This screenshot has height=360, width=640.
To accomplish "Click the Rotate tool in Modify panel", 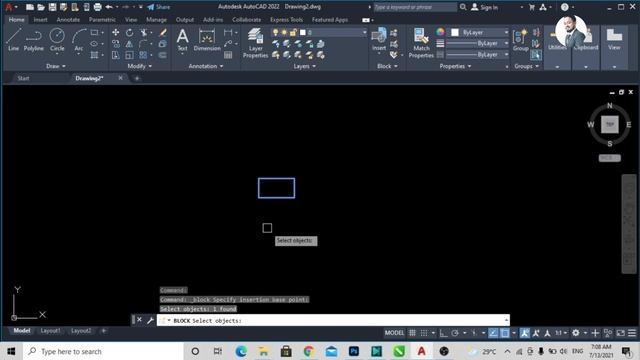I will click(x=129, y=32).
